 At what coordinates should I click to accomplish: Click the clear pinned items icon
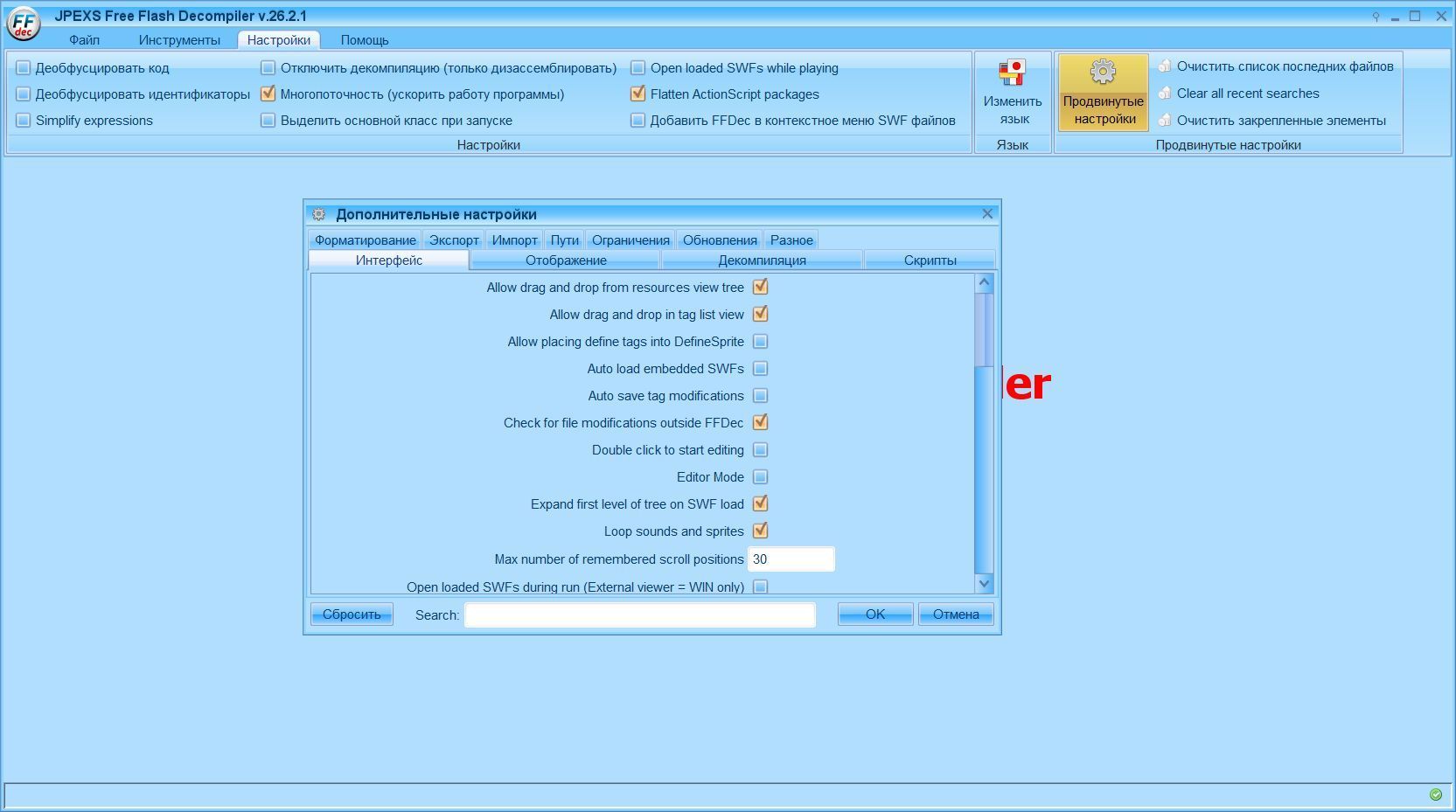pyautogui.click(x=1164, y=121)
